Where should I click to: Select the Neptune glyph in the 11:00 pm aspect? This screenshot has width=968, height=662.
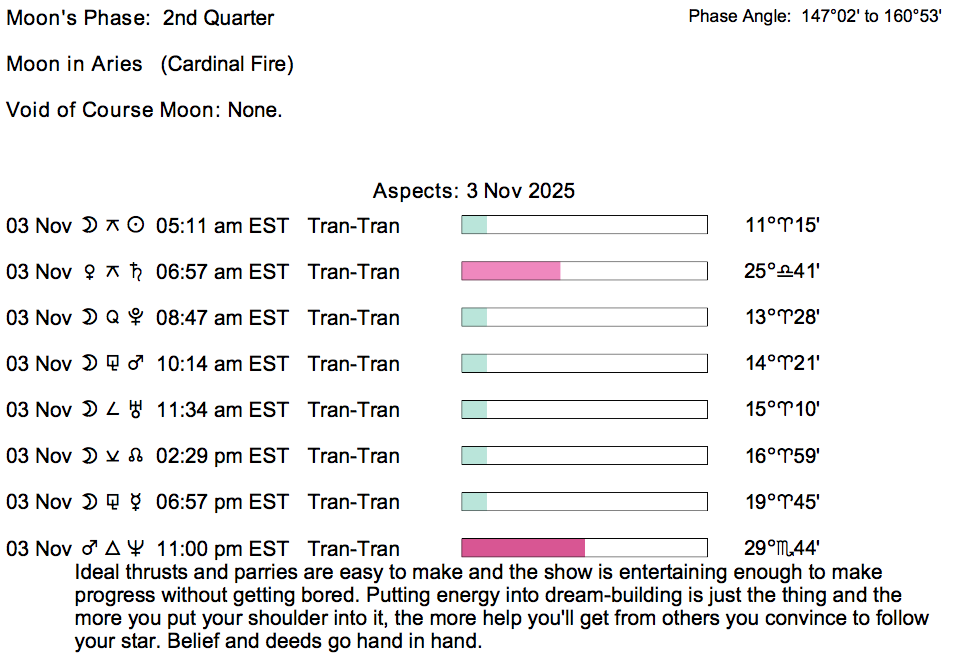point(137,549)
